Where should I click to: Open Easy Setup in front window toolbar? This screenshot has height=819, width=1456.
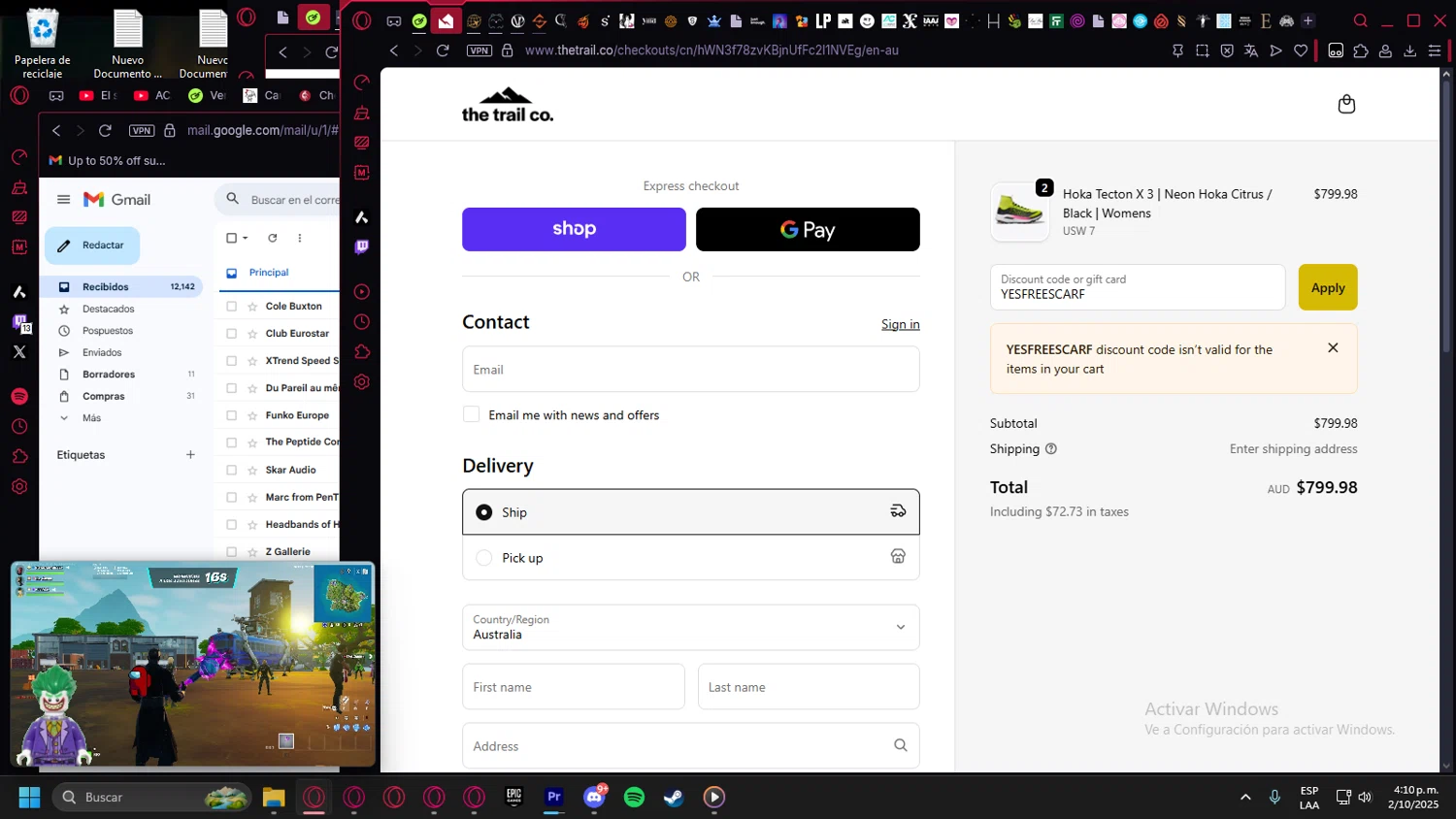(1435, 50)
